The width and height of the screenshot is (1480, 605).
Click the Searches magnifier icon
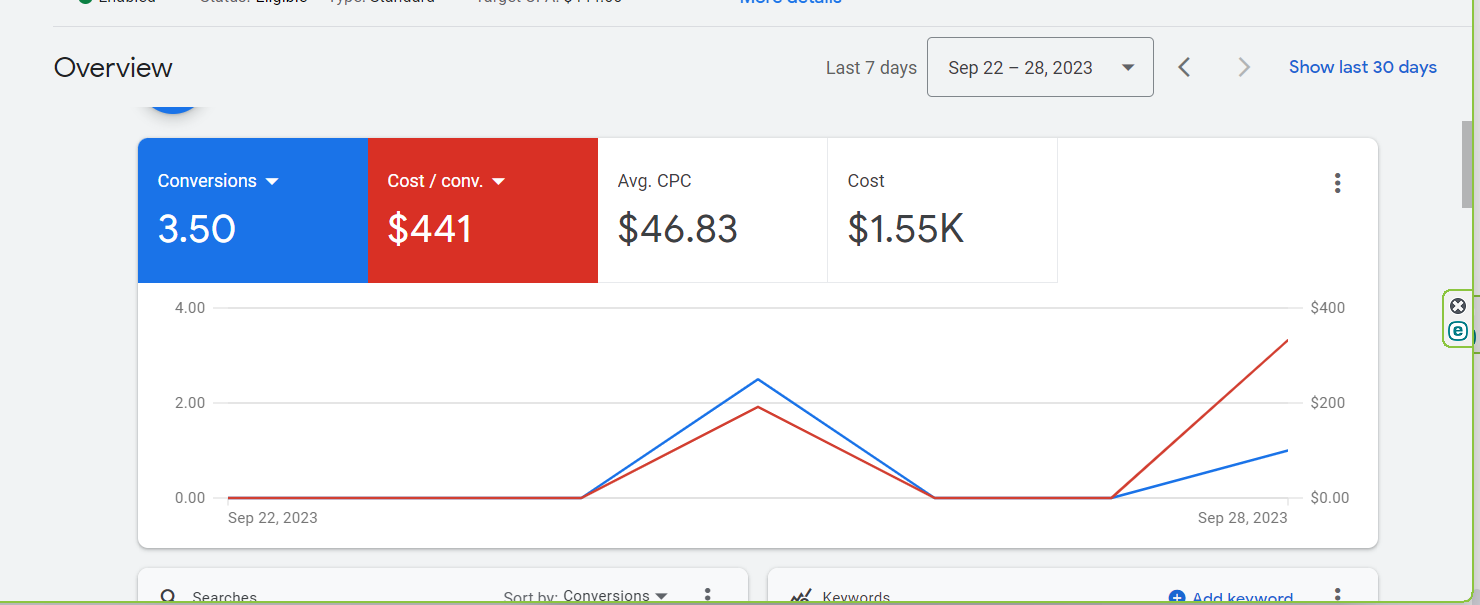tap(169, 597)
